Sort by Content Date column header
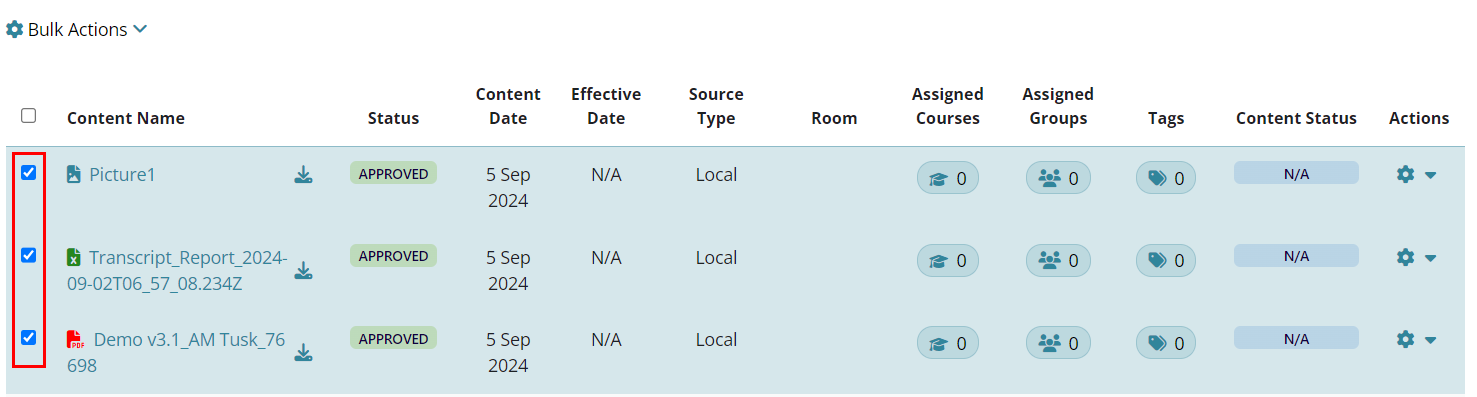 508,106
